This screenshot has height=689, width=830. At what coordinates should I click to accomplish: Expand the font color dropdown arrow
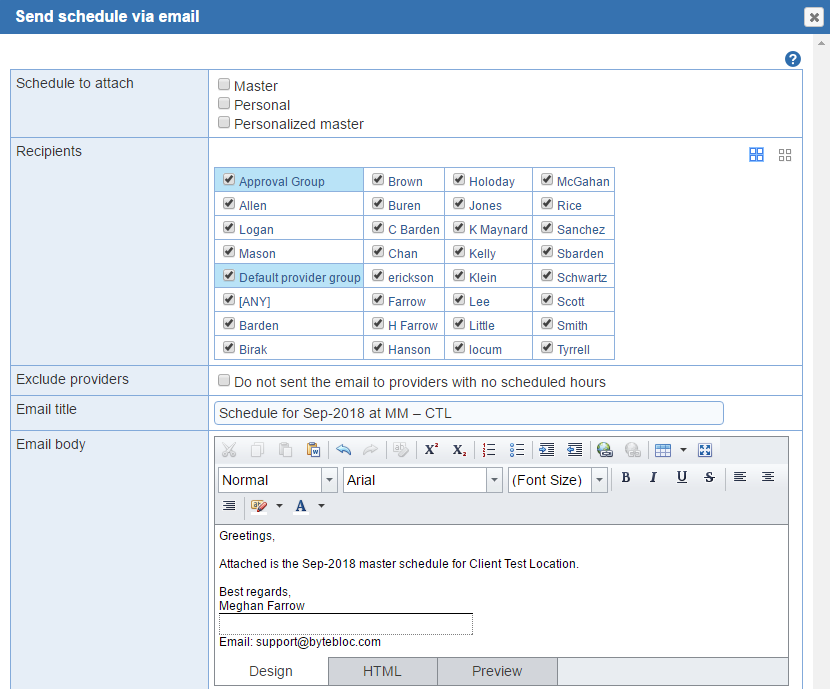point(321,506)
